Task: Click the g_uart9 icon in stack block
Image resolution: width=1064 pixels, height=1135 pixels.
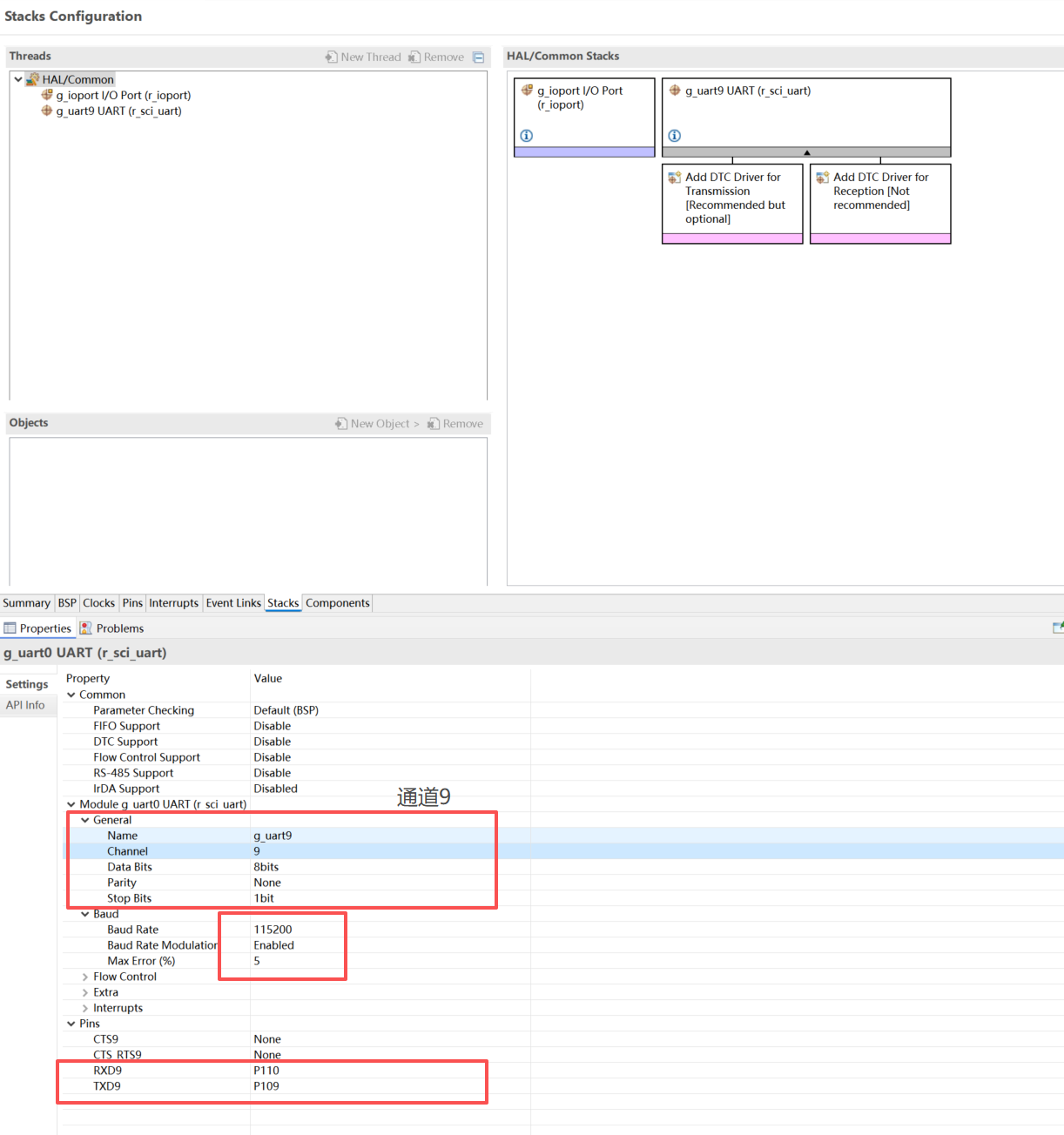Action: pyautogui.click(x=675, y=91)
